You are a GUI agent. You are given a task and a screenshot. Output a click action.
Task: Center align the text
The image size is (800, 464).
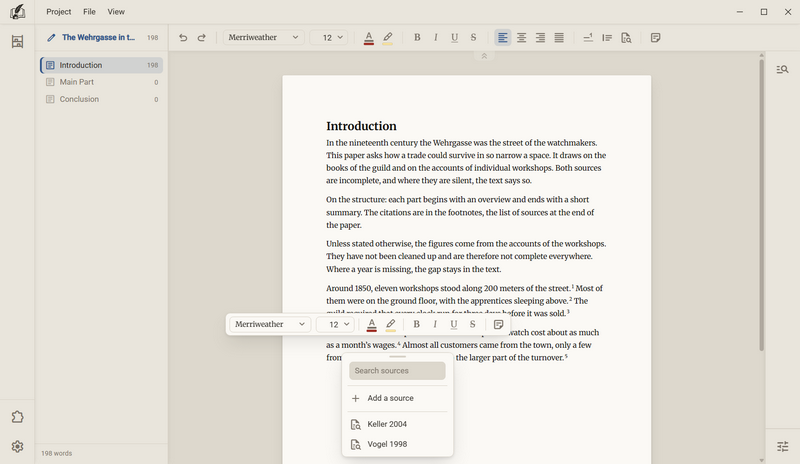point(521,38)
